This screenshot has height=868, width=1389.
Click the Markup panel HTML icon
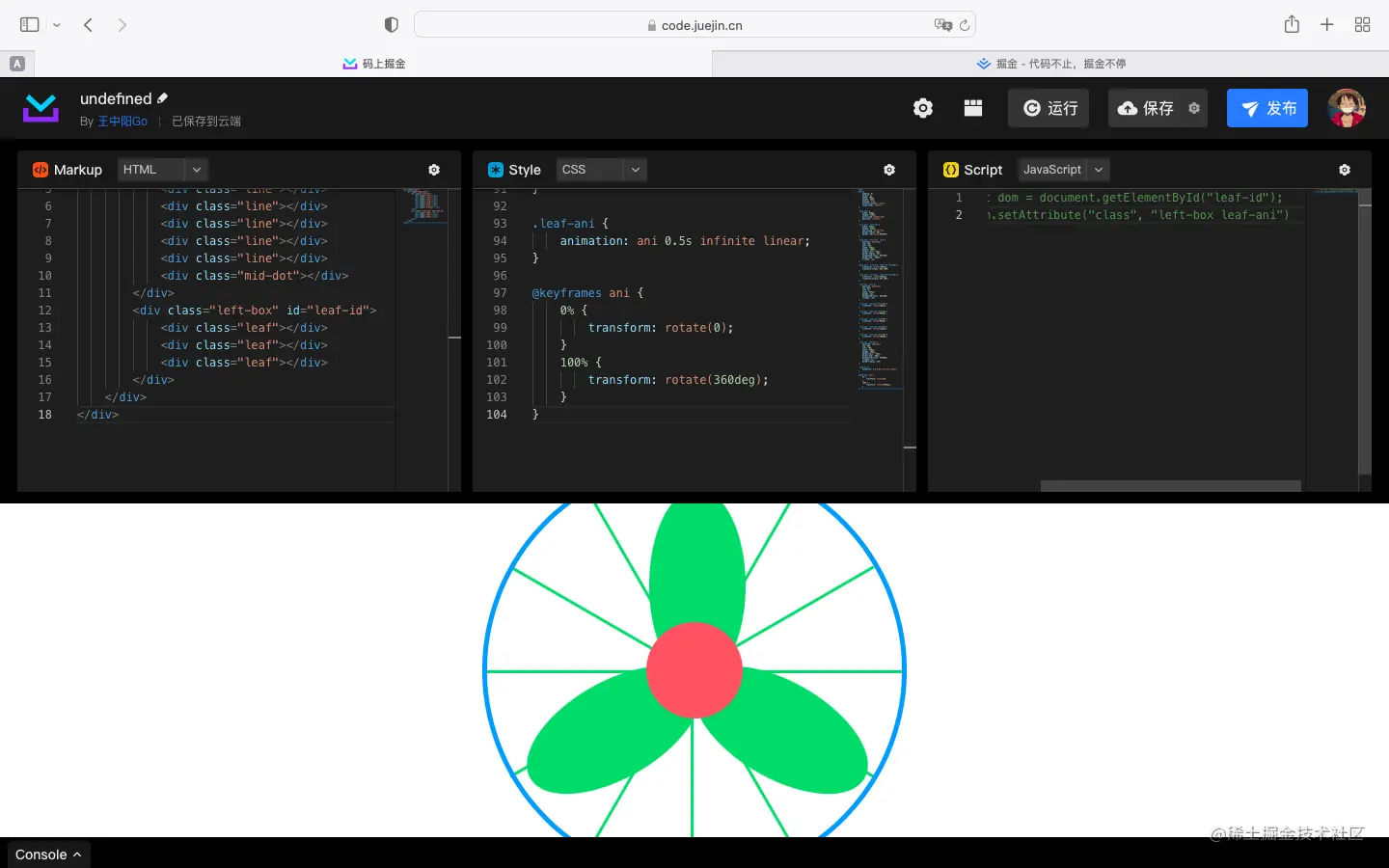pos(41,170)
